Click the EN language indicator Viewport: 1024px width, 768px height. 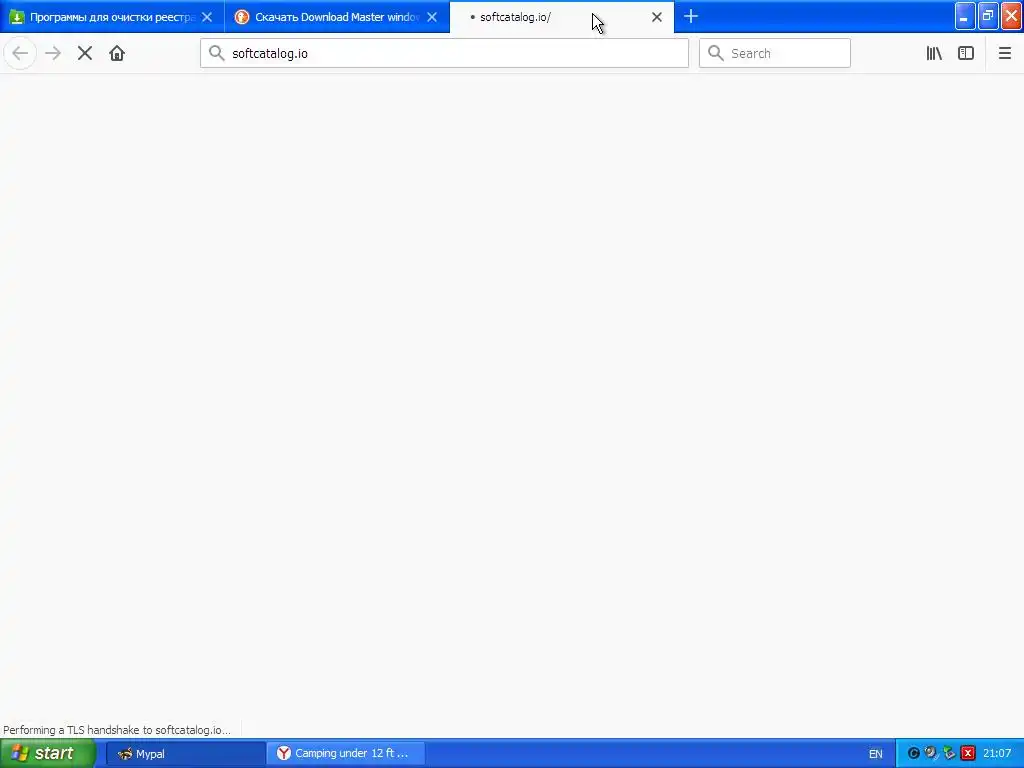pos(876,754)
